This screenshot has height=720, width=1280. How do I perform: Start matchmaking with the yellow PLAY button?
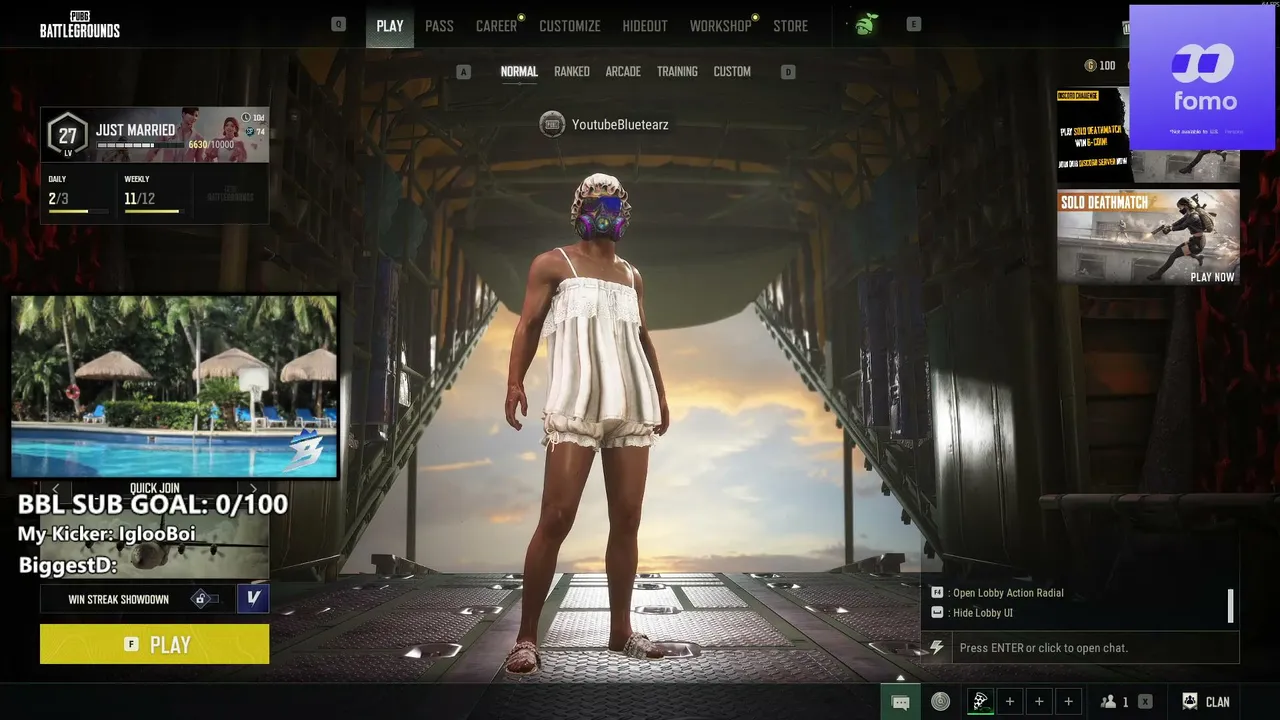pyautogui.click(x=154, y=644)
